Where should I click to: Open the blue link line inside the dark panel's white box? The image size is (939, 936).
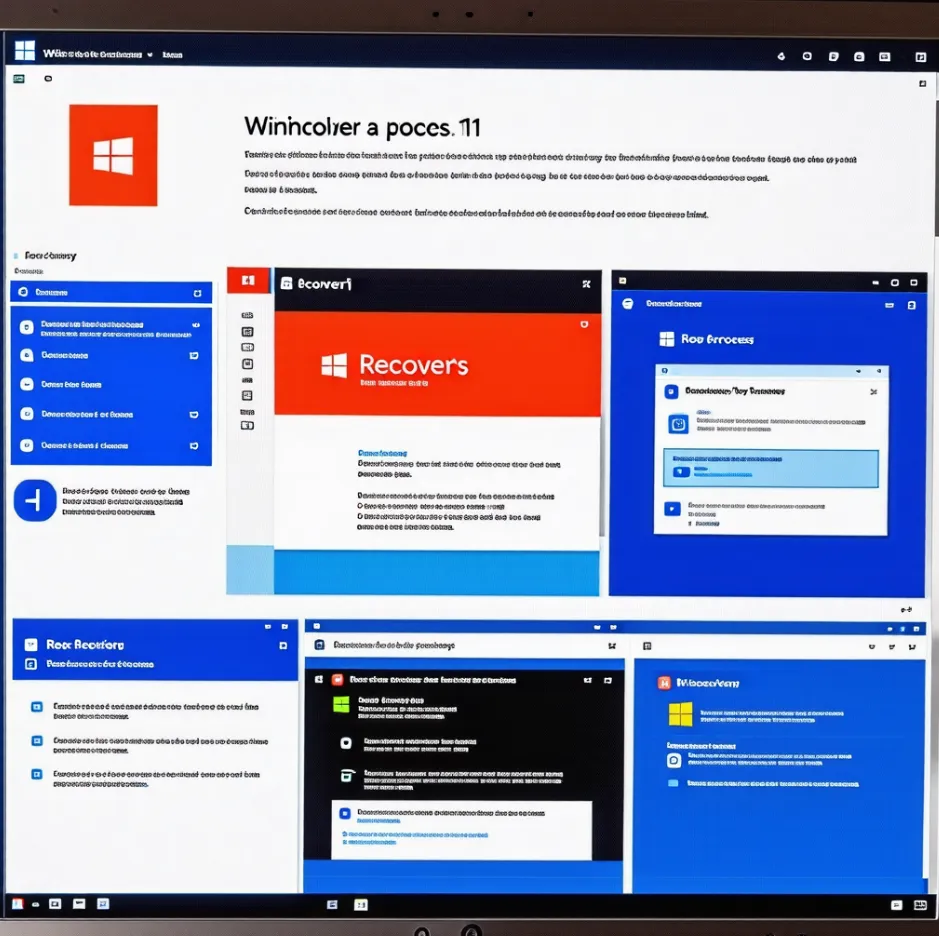point(415,834)
